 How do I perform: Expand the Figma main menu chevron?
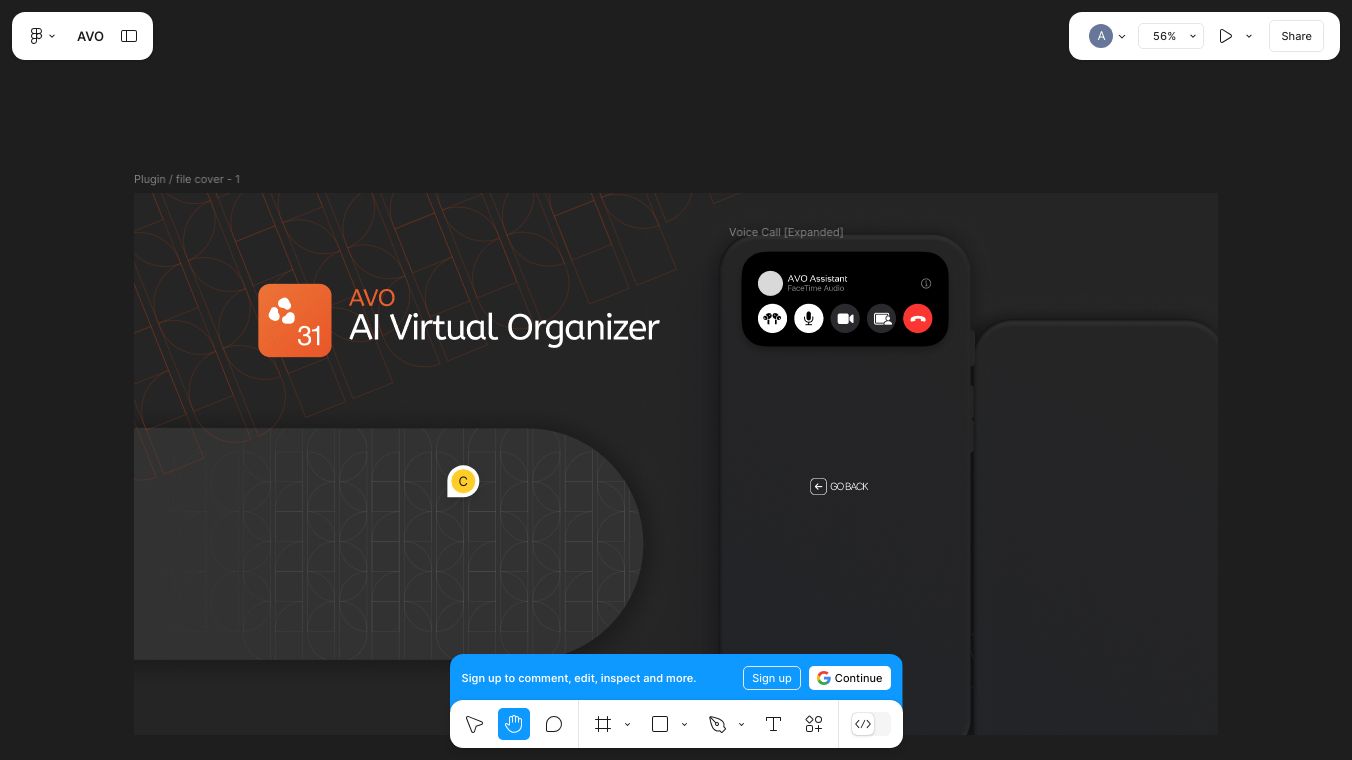pos(52,36)
